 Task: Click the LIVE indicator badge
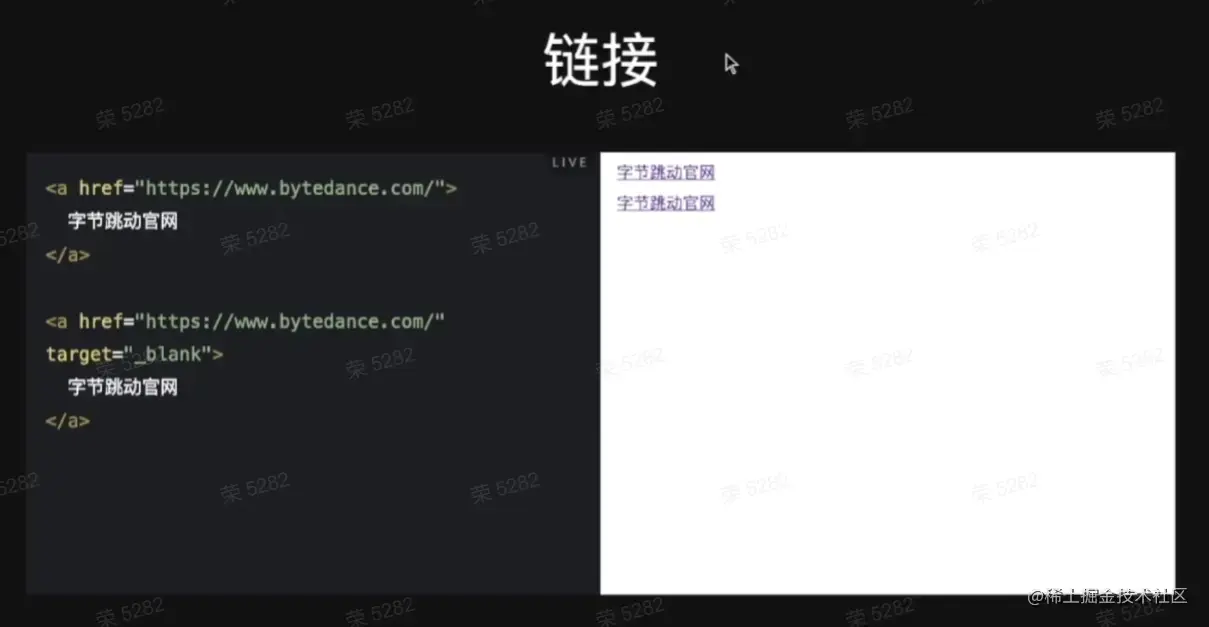[568, 162]
